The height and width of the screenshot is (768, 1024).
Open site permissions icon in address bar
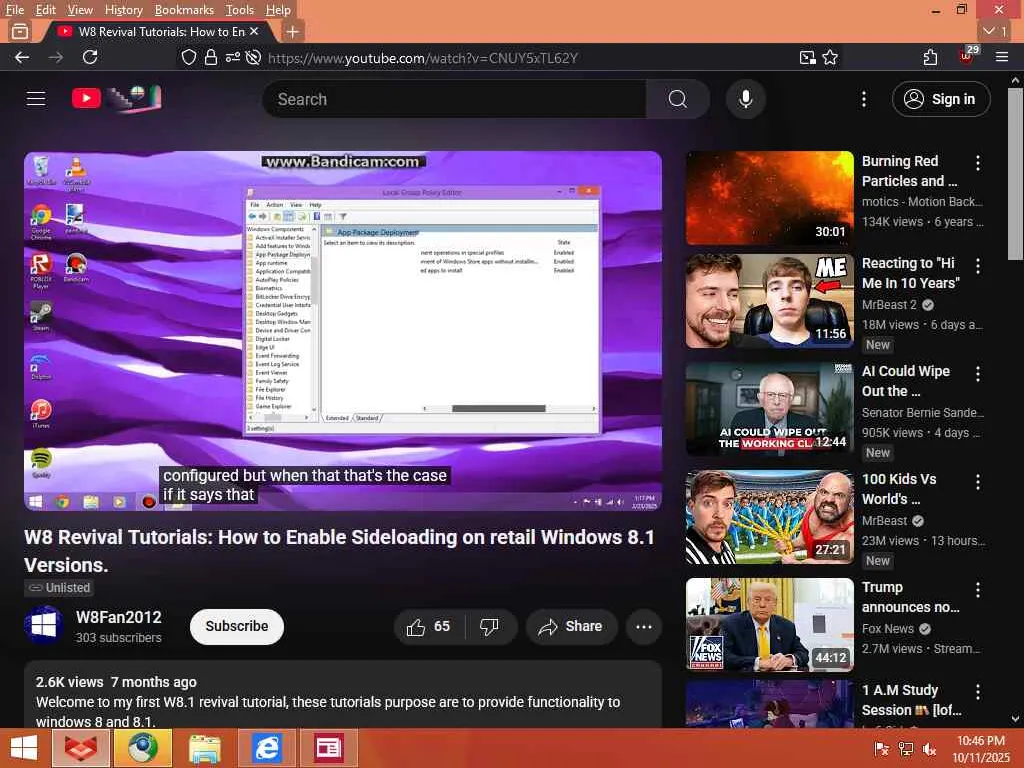(x=232, y=57)
